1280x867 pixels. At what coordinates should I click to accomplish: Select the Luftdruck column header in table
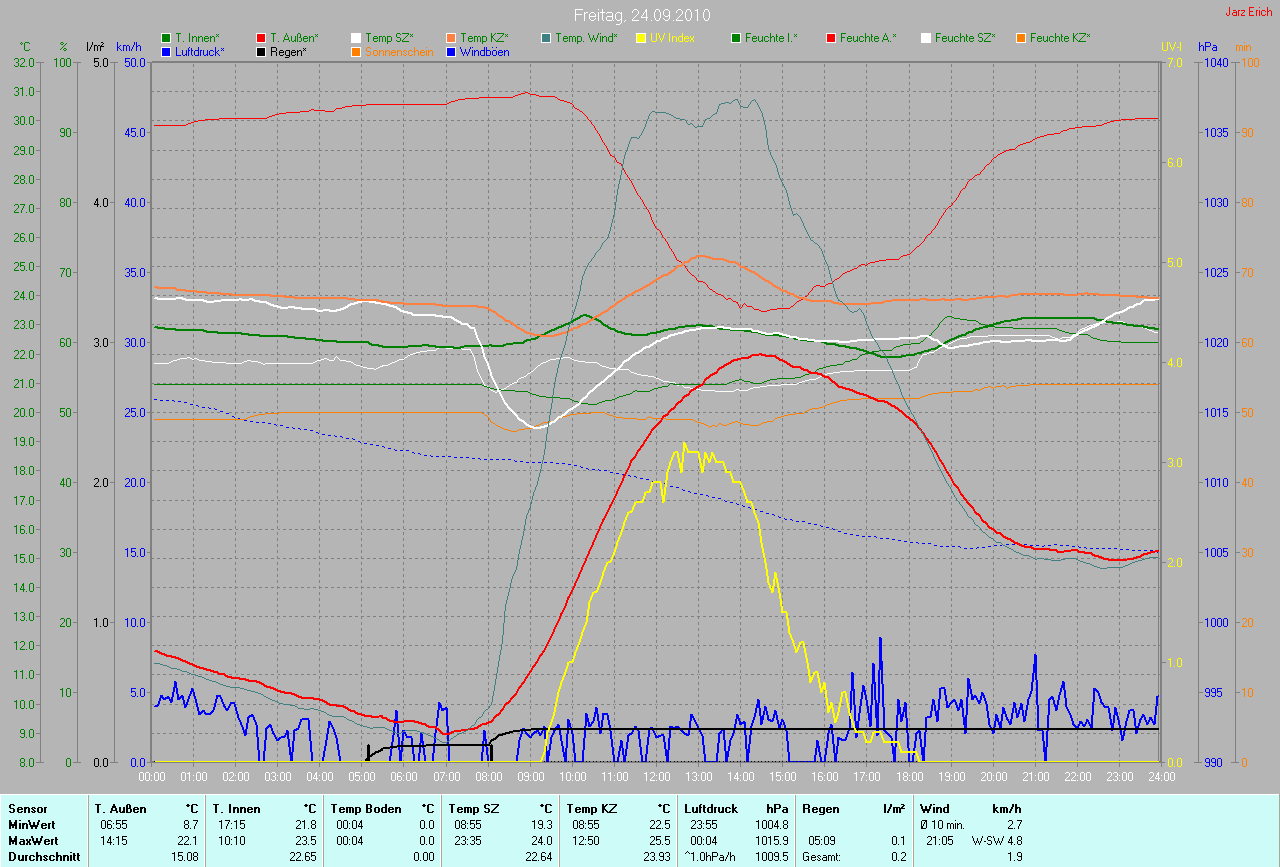709,808
